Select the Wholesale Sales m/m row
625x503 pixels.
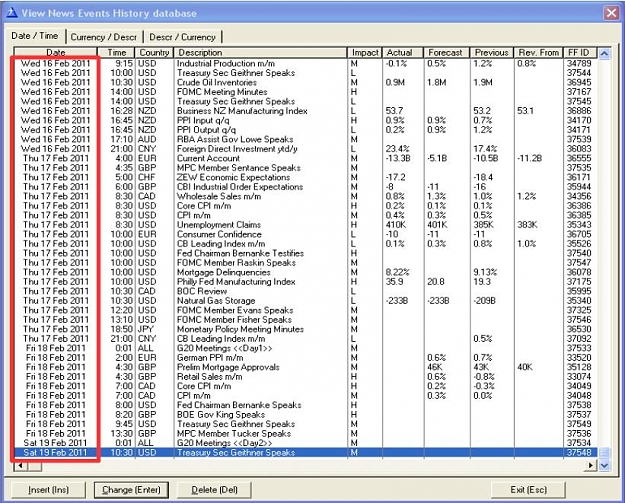point(305,196)
